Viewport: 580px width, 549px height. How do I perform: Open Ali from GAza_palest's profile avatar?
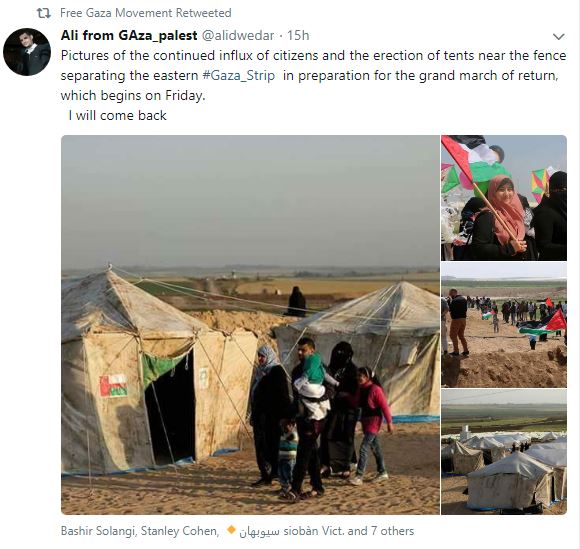(x=27, y=52)
